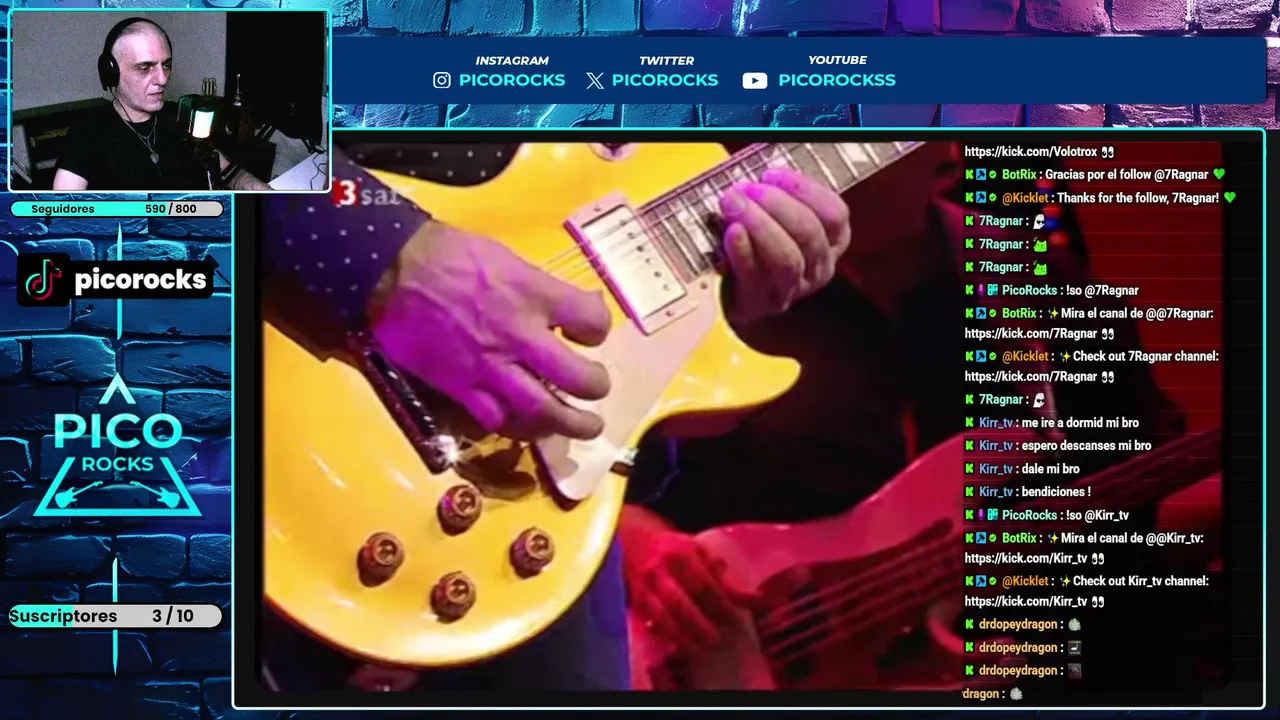Click the YouTube PICOROCKSS handle
This screenshot has height=720, width=1280.
click(837, 80)
